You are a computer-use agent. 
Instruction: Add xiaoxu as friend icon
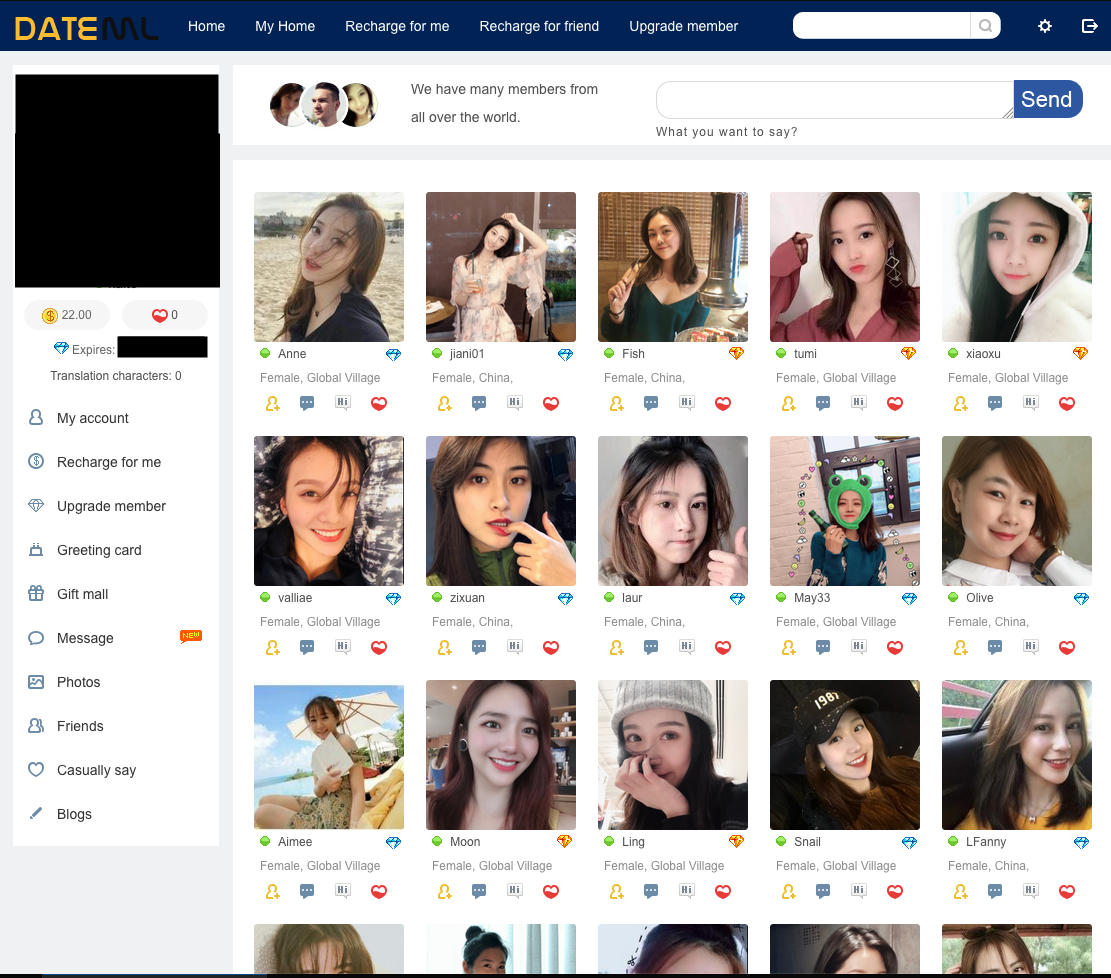961,403
